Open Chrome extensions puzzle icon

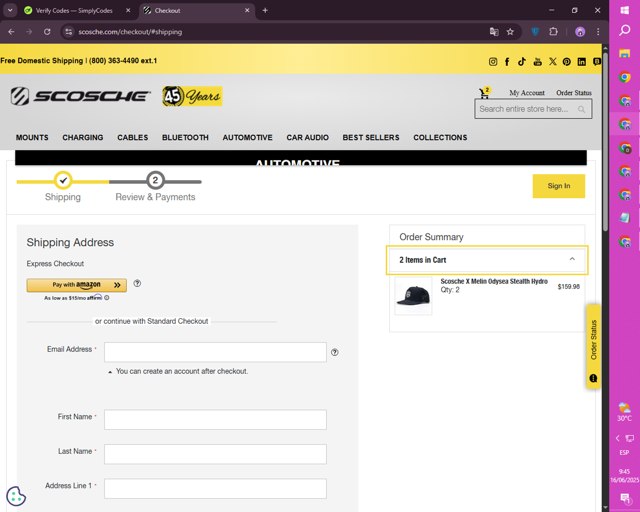click(553, 32)
